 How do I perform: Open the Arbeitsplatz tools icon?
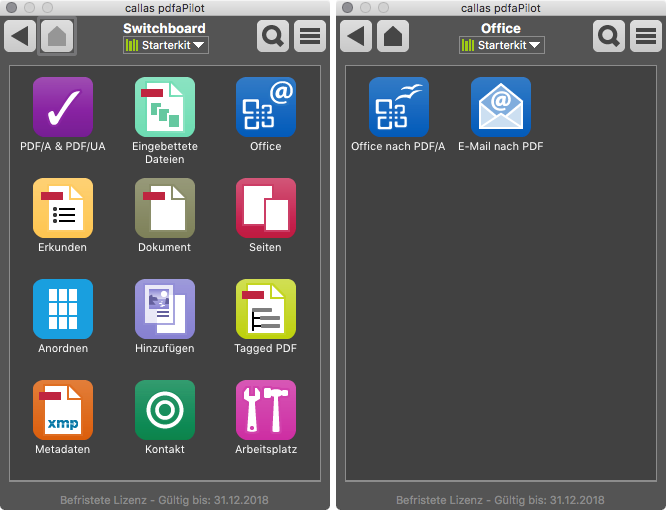tap(266, 410)
